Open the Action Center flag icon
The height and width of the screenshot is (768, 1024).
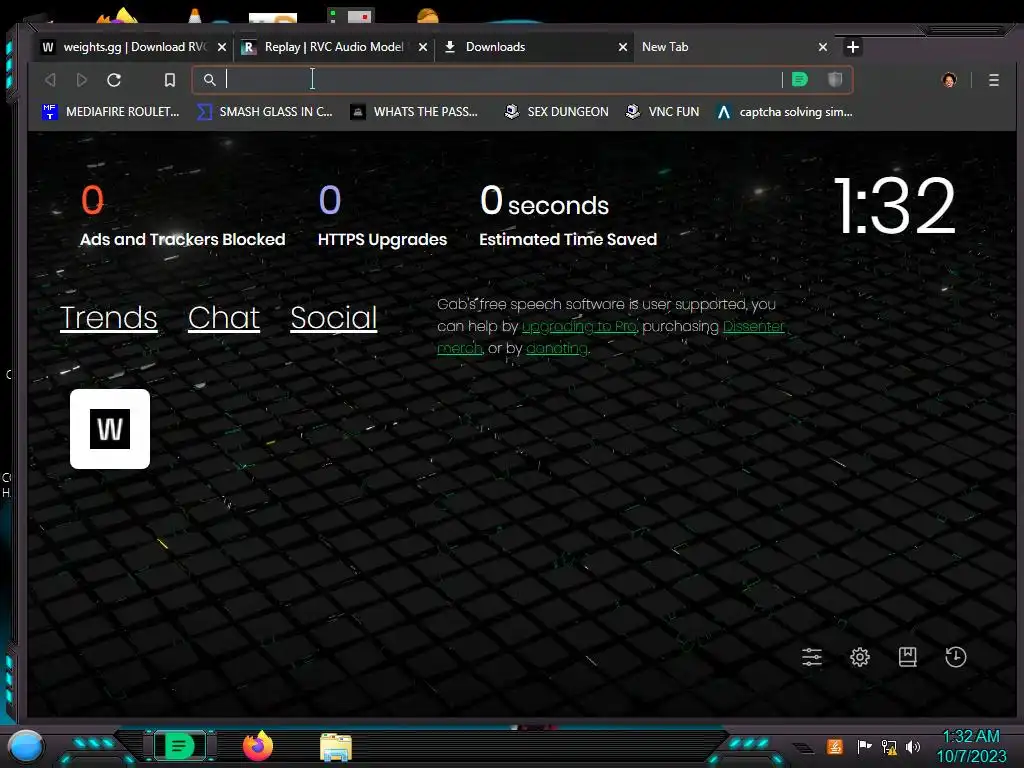[x=864, y=746]
